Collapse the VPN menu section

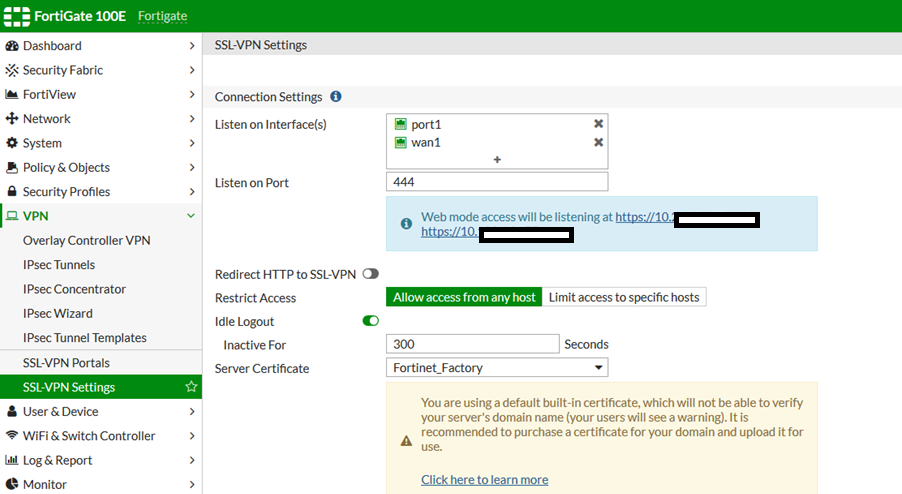click(191, 216)
